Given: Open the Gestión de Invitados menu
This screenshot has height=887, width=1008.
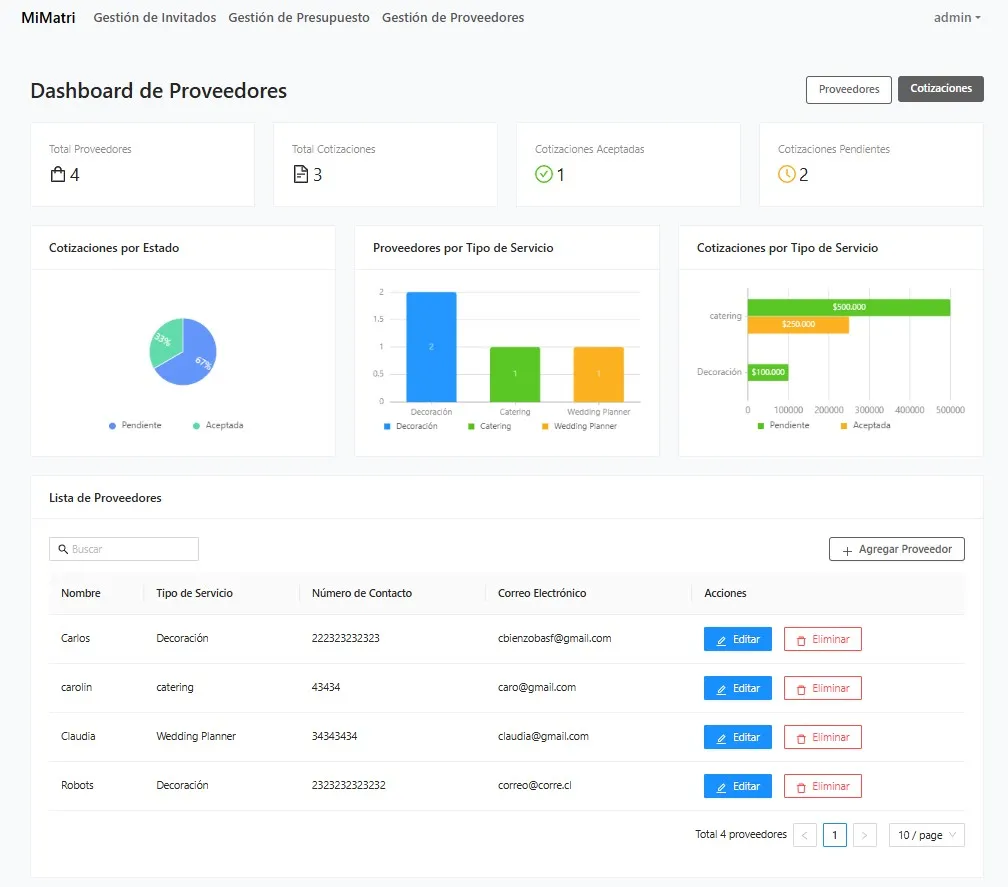Looking at the screenshot, I should point(154,17).
